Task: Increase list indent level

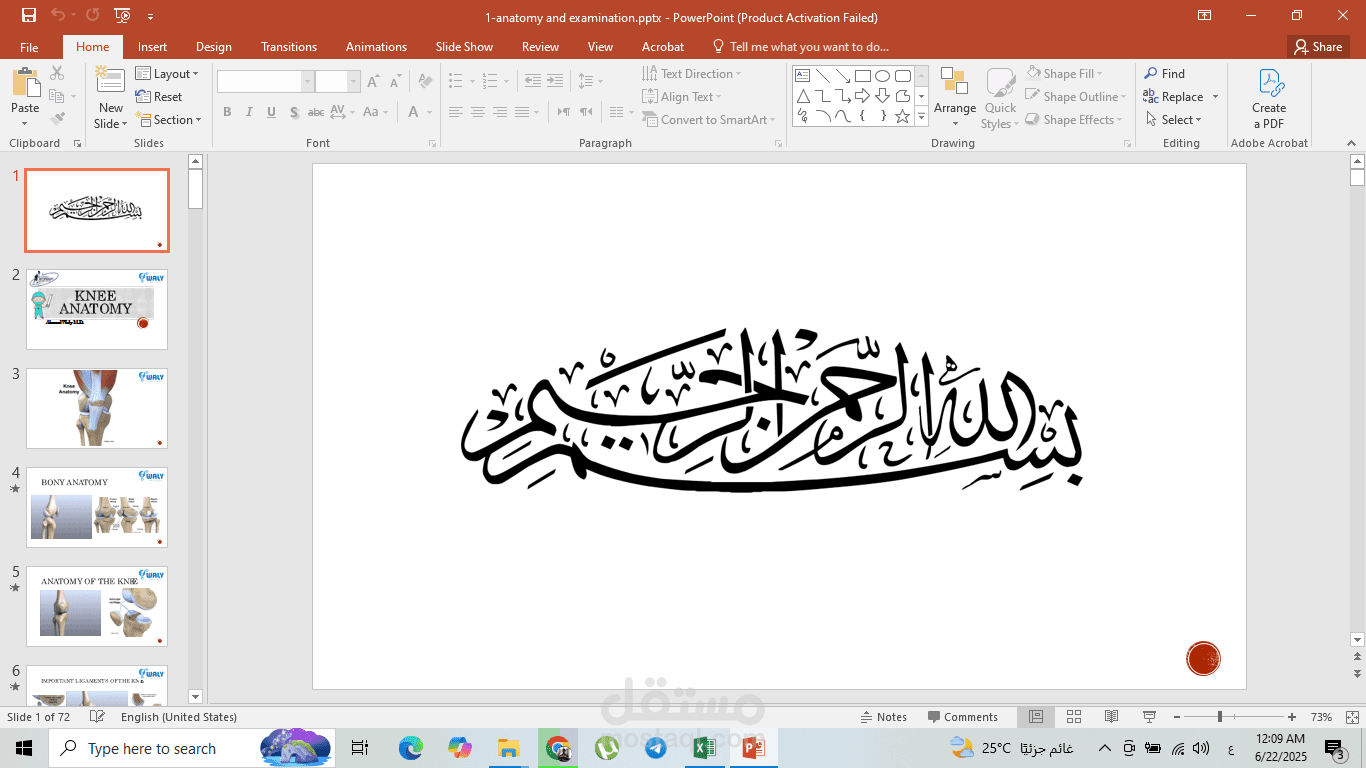Action: (x=554, y=81)
